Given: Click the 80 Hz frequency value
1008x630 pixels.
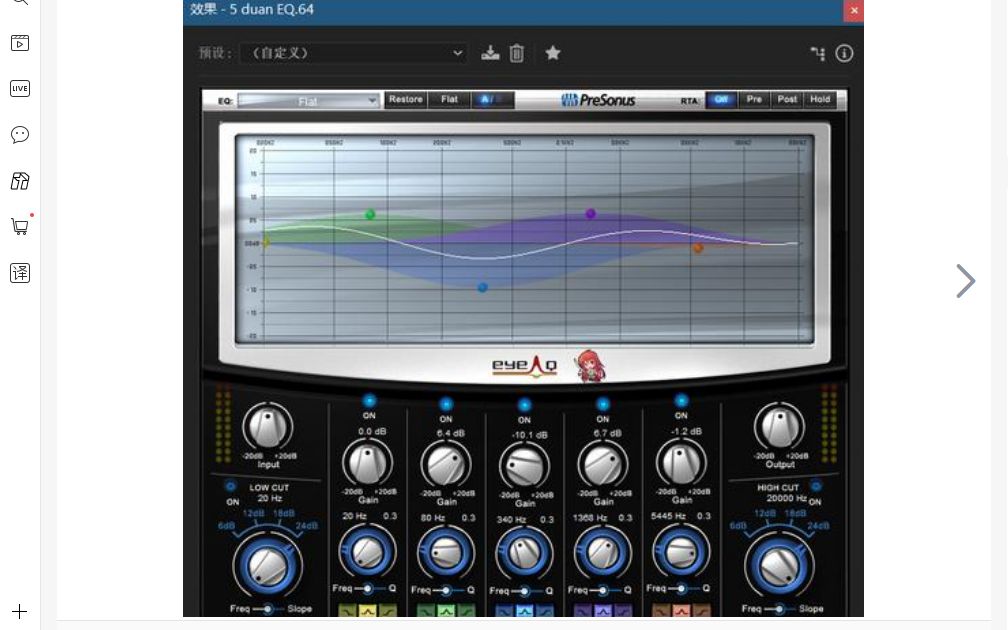Looking at the screenshot, I should coord(433,518).
